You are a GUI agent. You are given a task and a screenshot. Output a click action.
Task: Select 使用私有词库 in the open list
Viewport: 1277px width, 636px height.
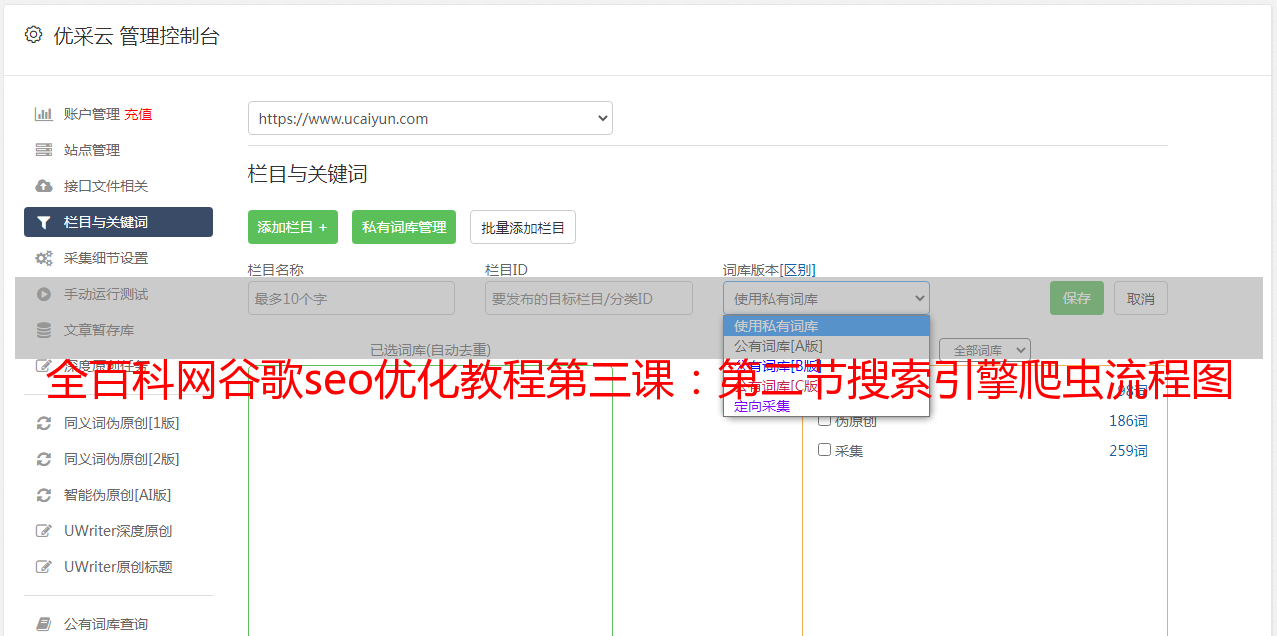tap(826, 326)
